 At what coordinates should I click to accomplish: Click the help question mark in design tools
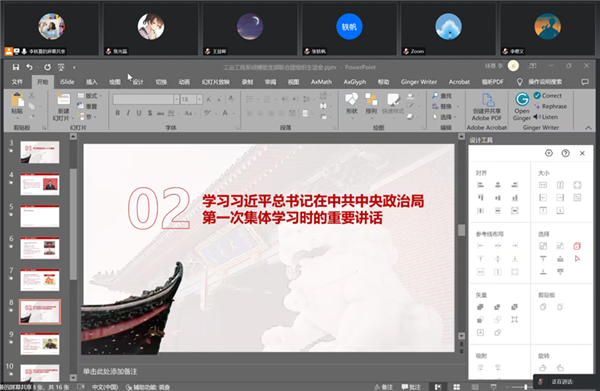565,153
